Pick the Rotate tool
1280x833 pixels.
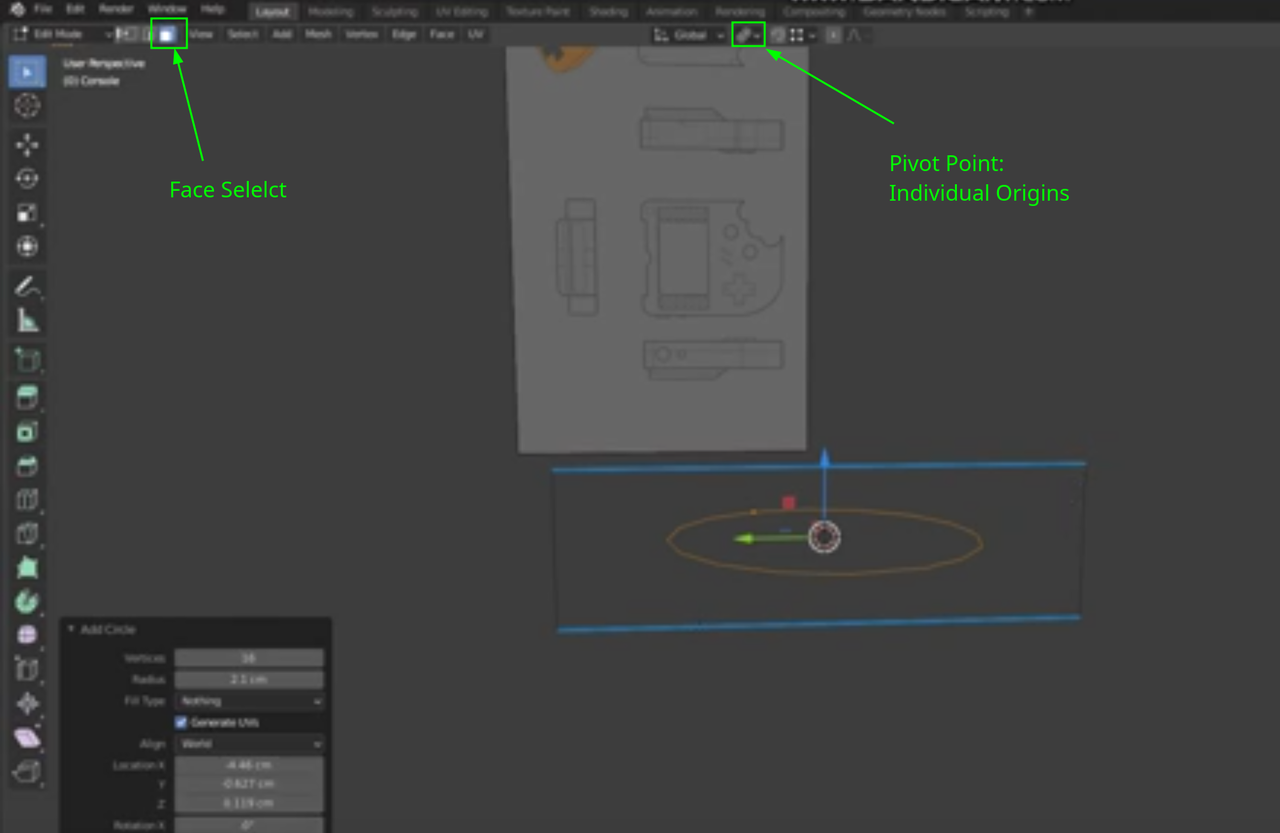point(27,179)
